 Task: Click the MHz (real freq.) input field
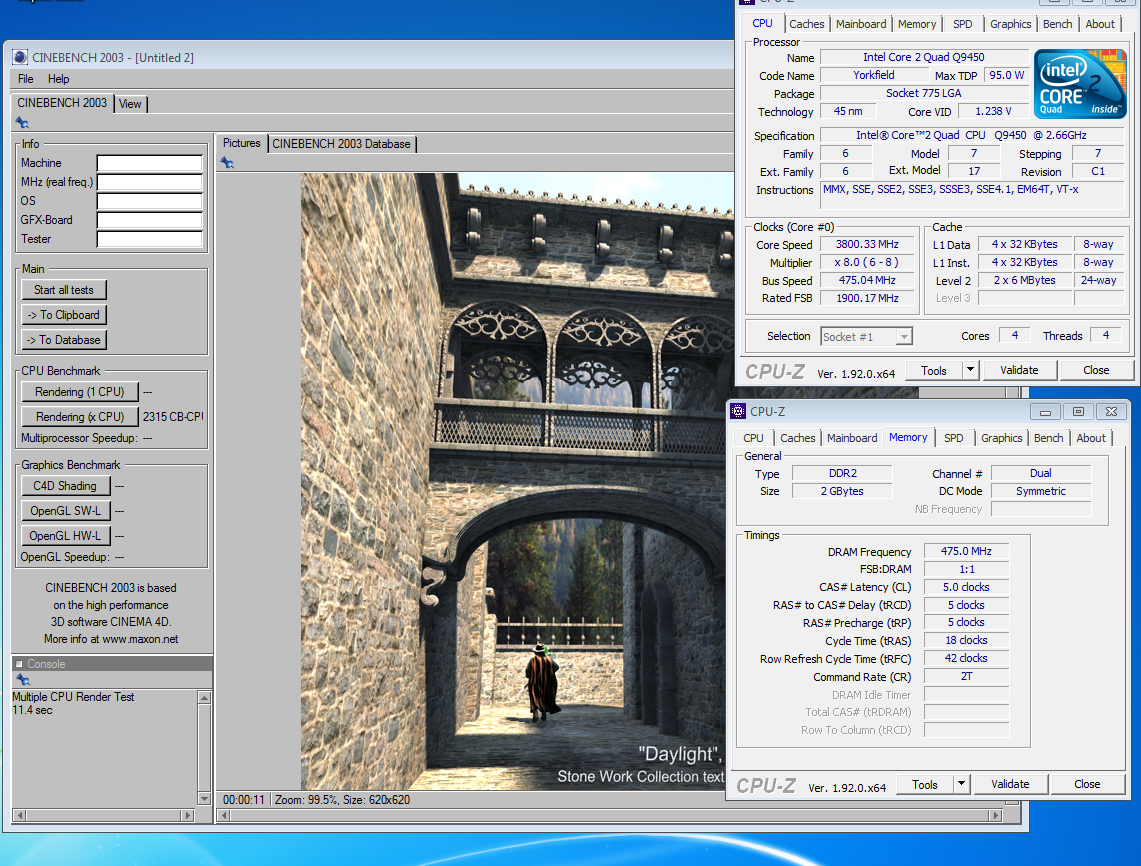pos(150,182)
